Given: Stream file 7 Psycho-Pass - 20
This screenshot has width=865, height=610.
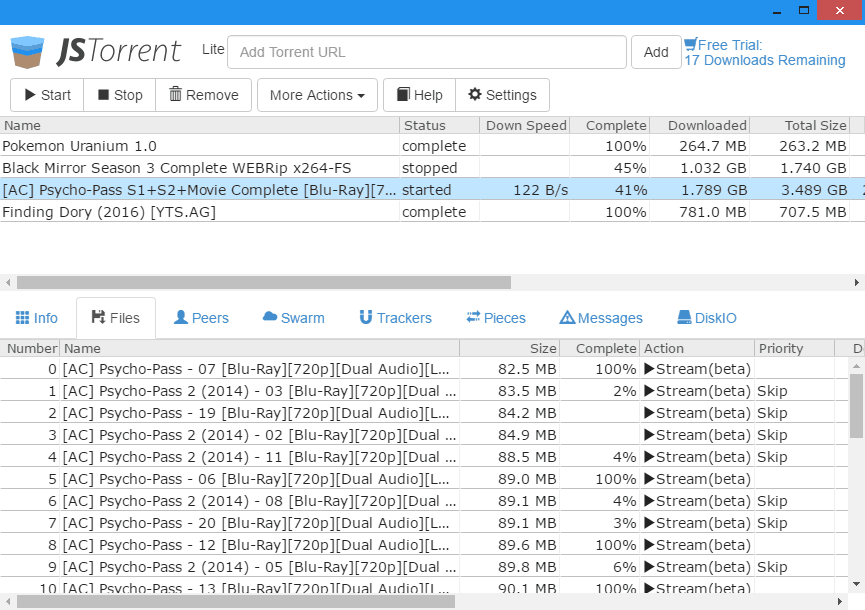Looking at the screenshot, I should tap(697, 523).
